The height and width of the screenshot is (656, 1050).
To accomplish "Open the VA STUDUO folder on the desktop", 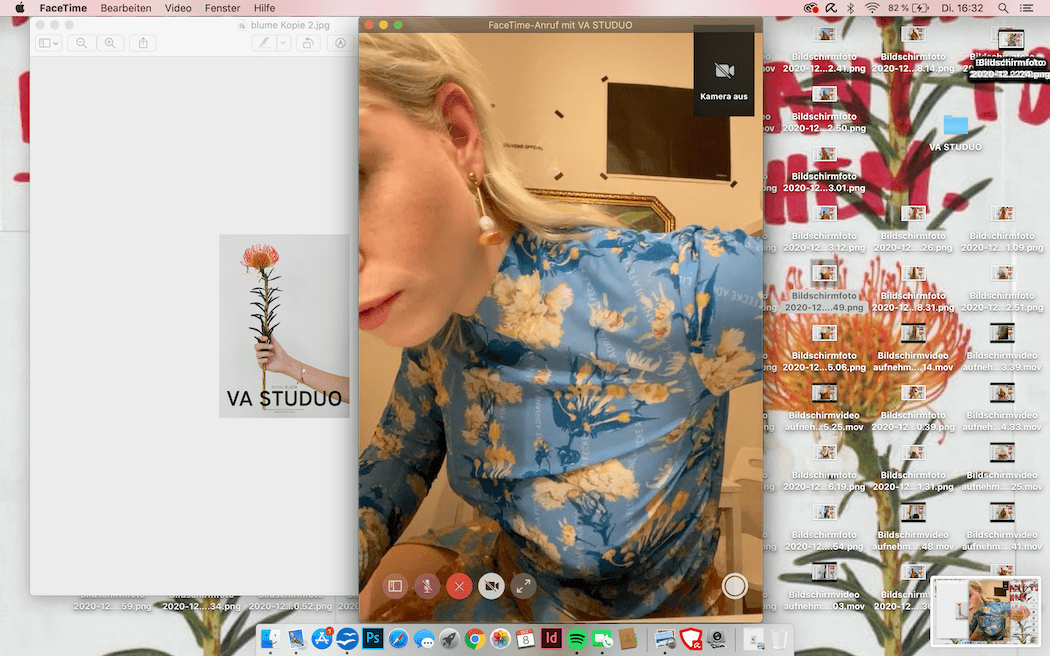I will (955, 126).
